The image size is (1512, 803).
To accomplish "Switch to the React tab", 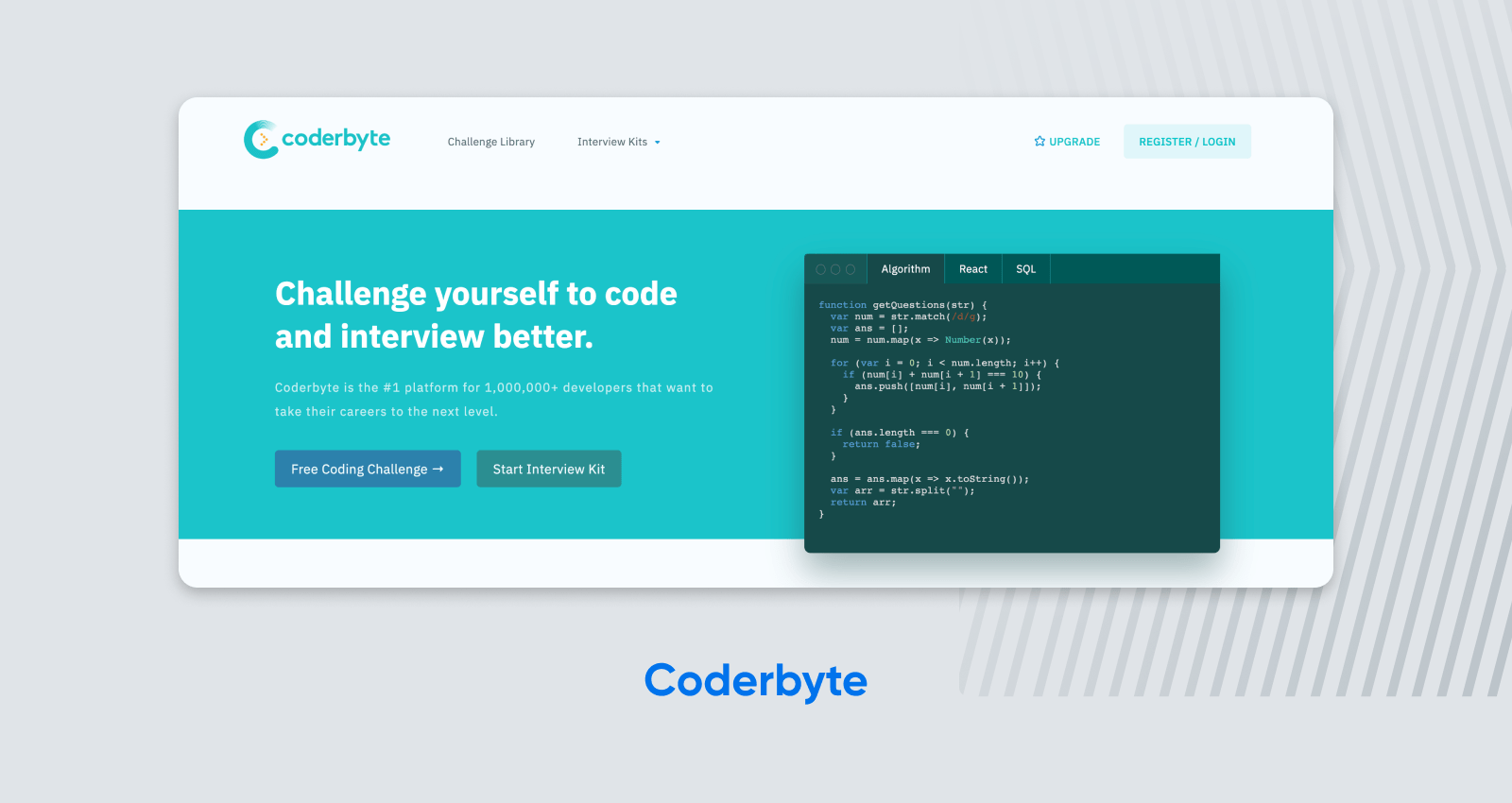I will tap(973, 269).
